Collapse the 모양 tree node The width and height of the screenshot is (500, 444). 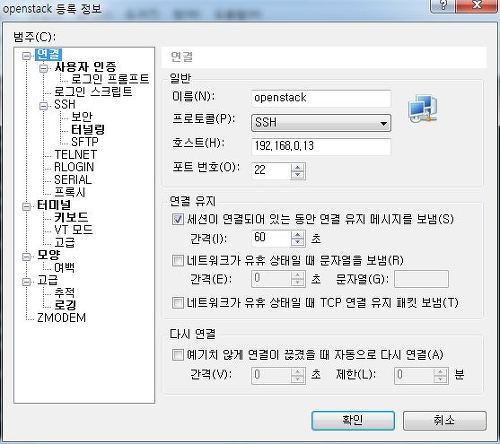[26, 256]
